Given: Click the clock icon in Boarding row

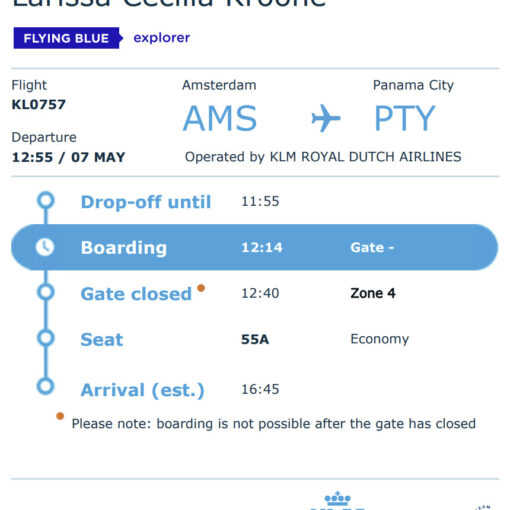Looking at the screenshot, I should (x=45, y=247).
